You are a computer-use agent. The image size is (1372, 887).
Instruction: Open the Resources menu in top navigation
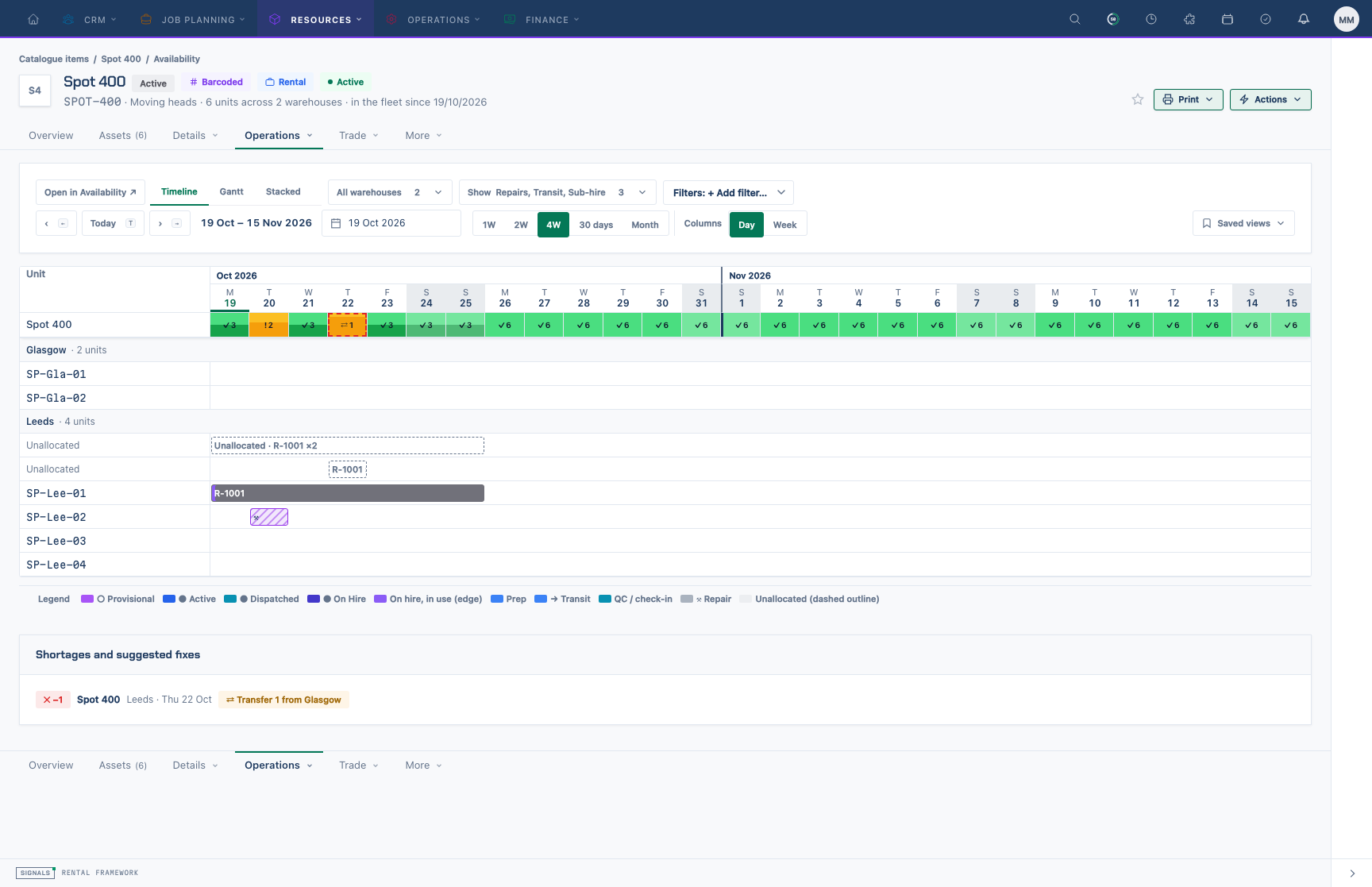[x=315, y=19]
